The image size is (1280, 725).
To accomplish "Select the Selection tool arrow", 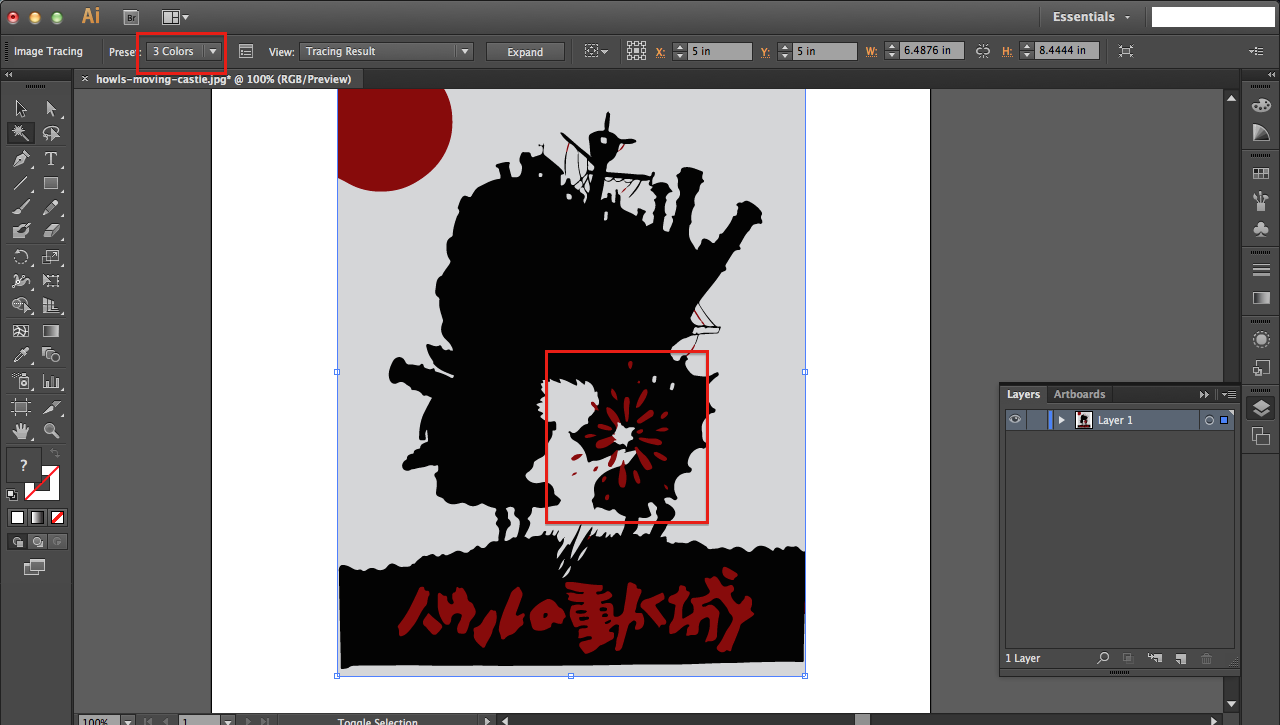I will pos(21,108).
